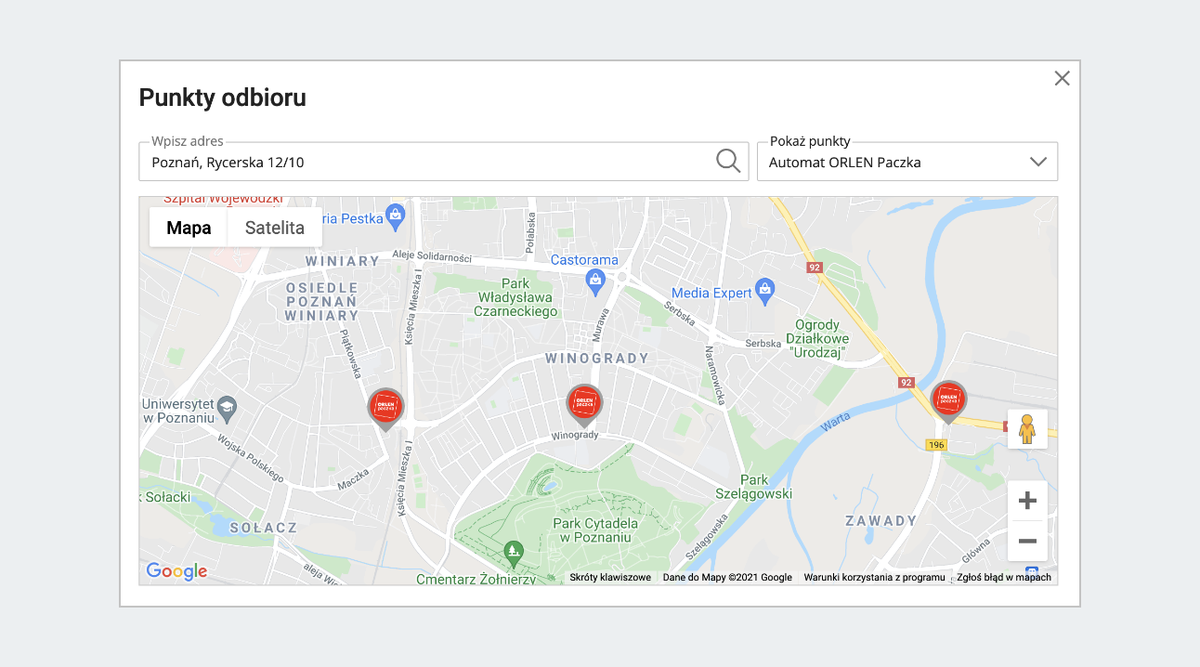The width and height of the screenshot is (1200, 667).
Task: Select the ORLEN Paczka pin at Winogrady
Action: [x=585, y=406]
